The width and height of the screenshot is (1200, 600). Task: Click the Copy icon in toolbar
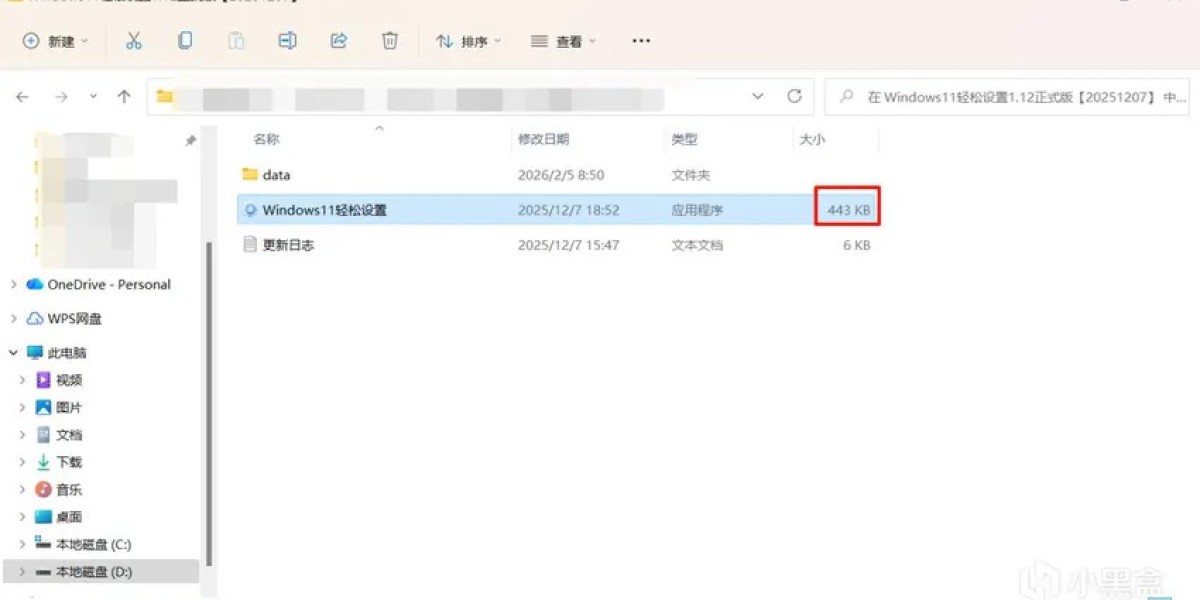[185, 41]
